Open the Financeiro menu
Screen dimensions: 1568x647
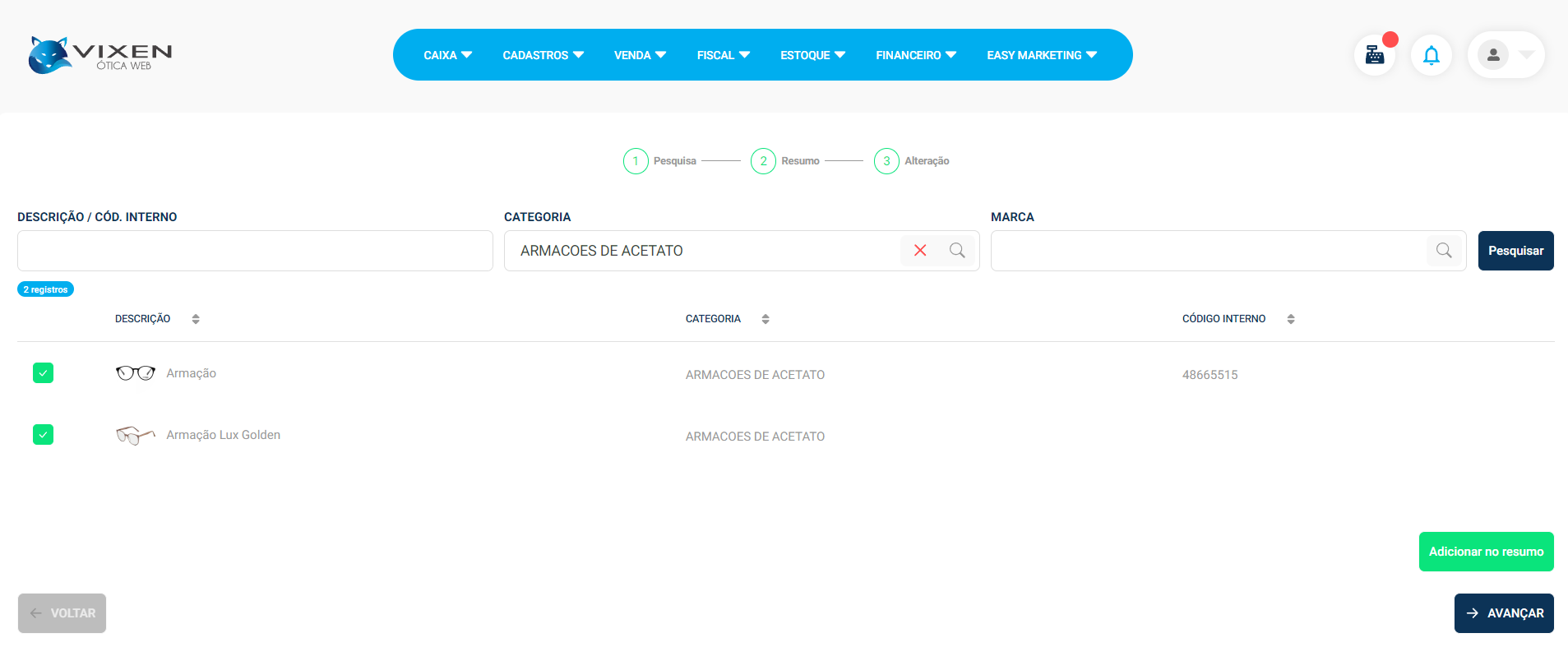[x=916, y=55]
